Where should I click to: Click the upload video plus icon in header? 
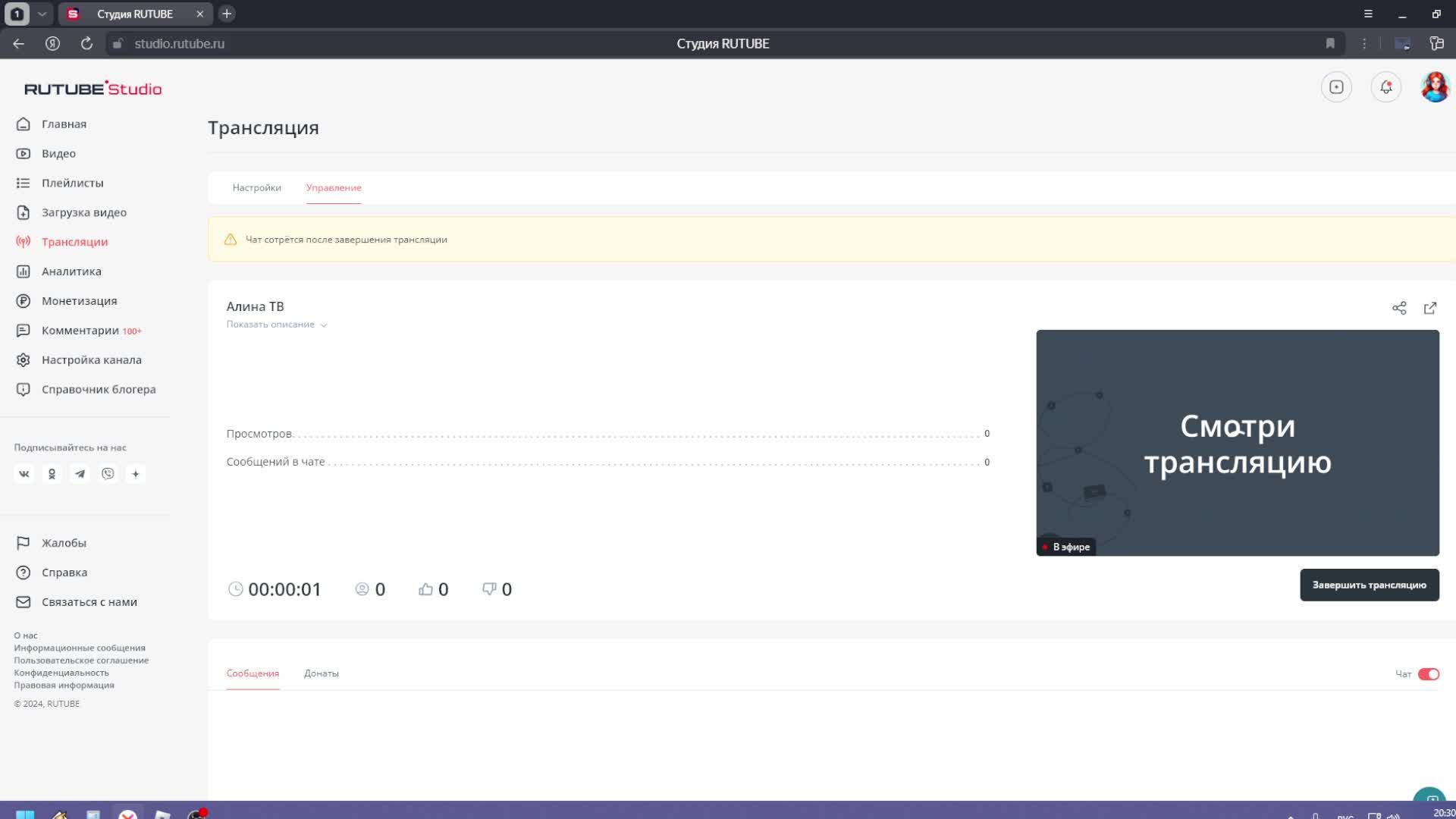(x=1336, y=87)
